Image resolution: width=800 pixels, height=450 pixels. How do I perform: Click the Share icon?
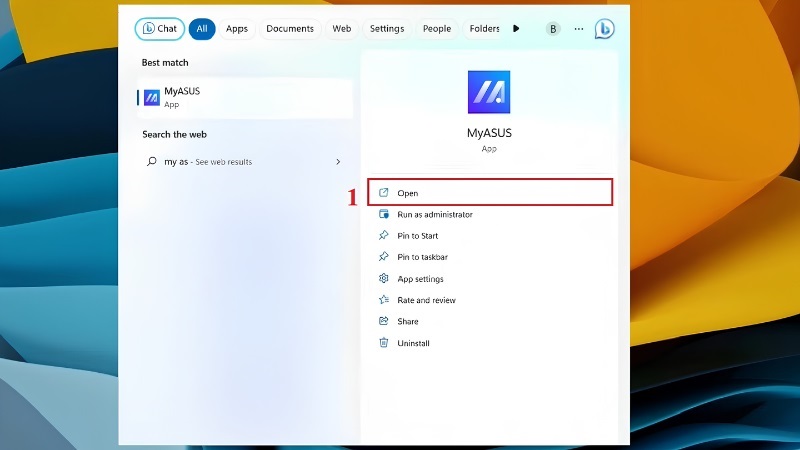[x=384, y=321]
